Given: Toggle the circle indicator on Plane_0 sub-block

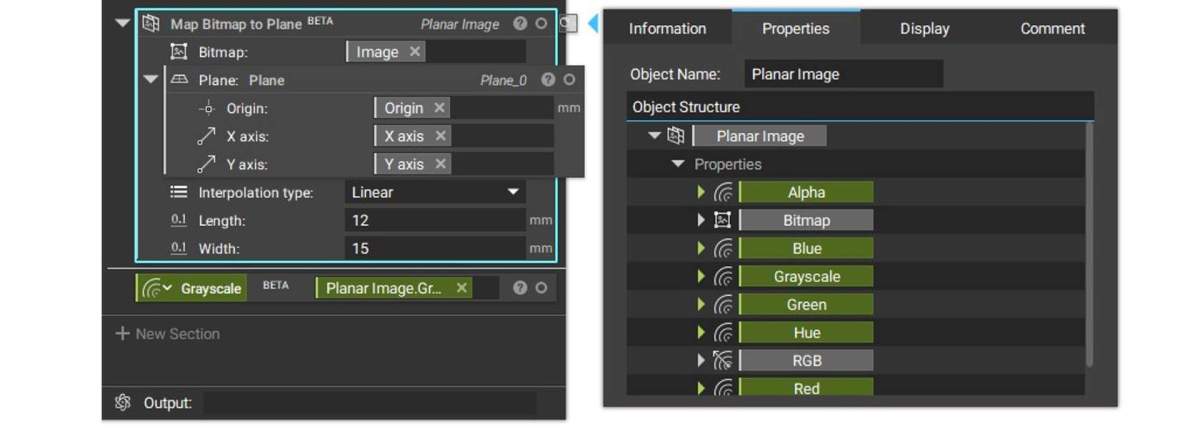Looking at the screenshot, I should tap(569, 80).
